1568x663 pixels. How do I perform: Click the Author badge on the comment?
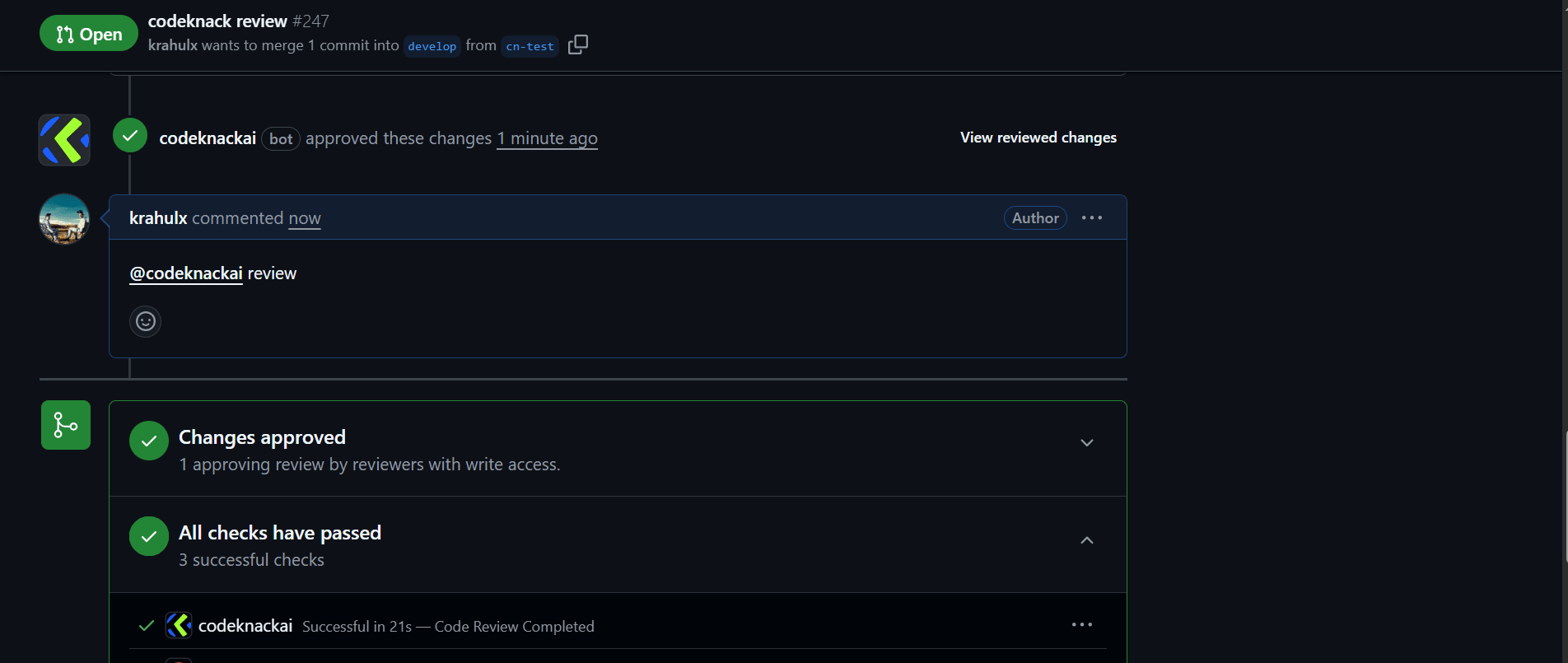pyautogui.click(x=1035, y=217)
